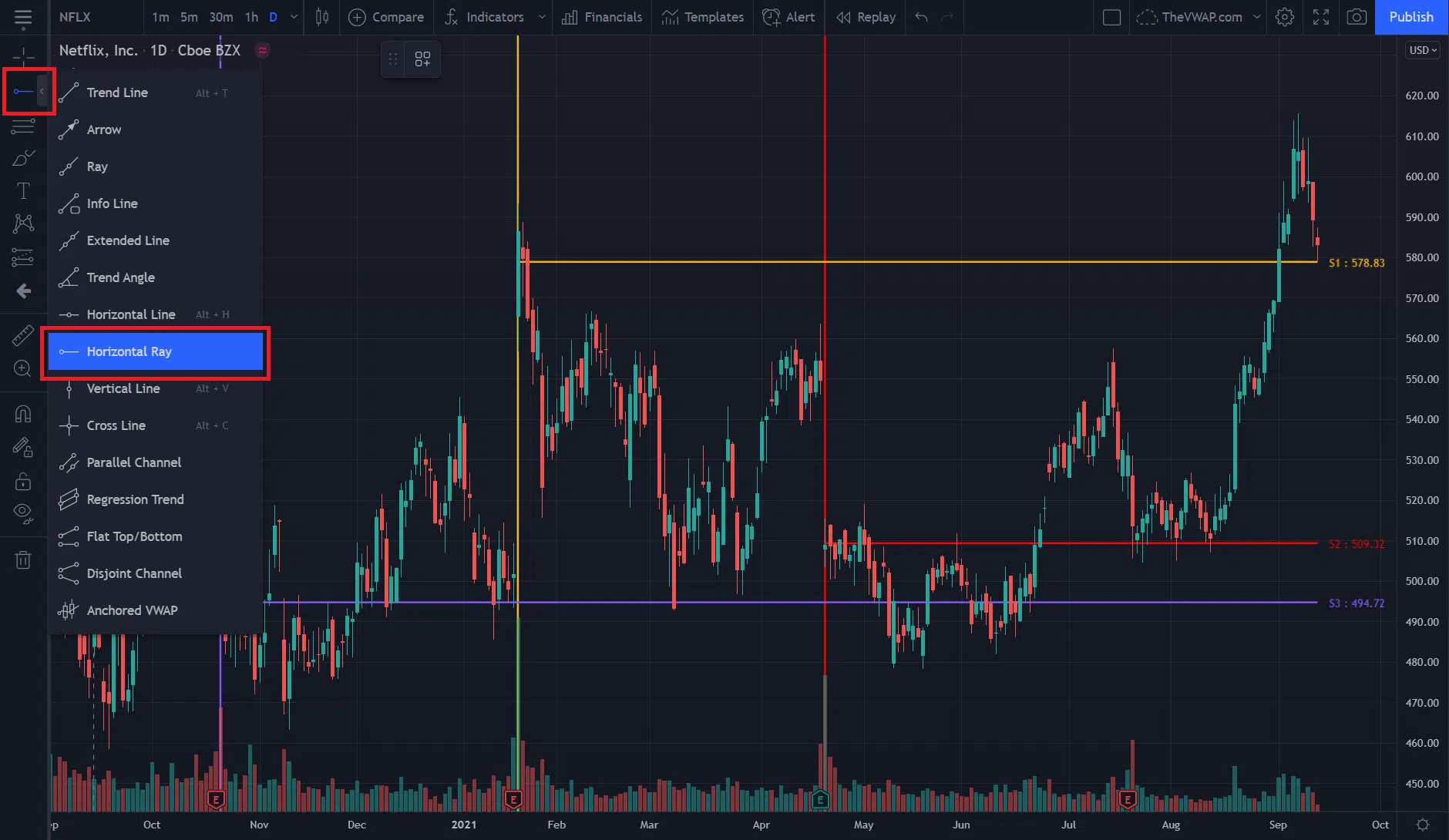The image size is (1449, 840).
Task: Open prediction and measurement tools
Action: pyautogui.click(x=23, y=257)
